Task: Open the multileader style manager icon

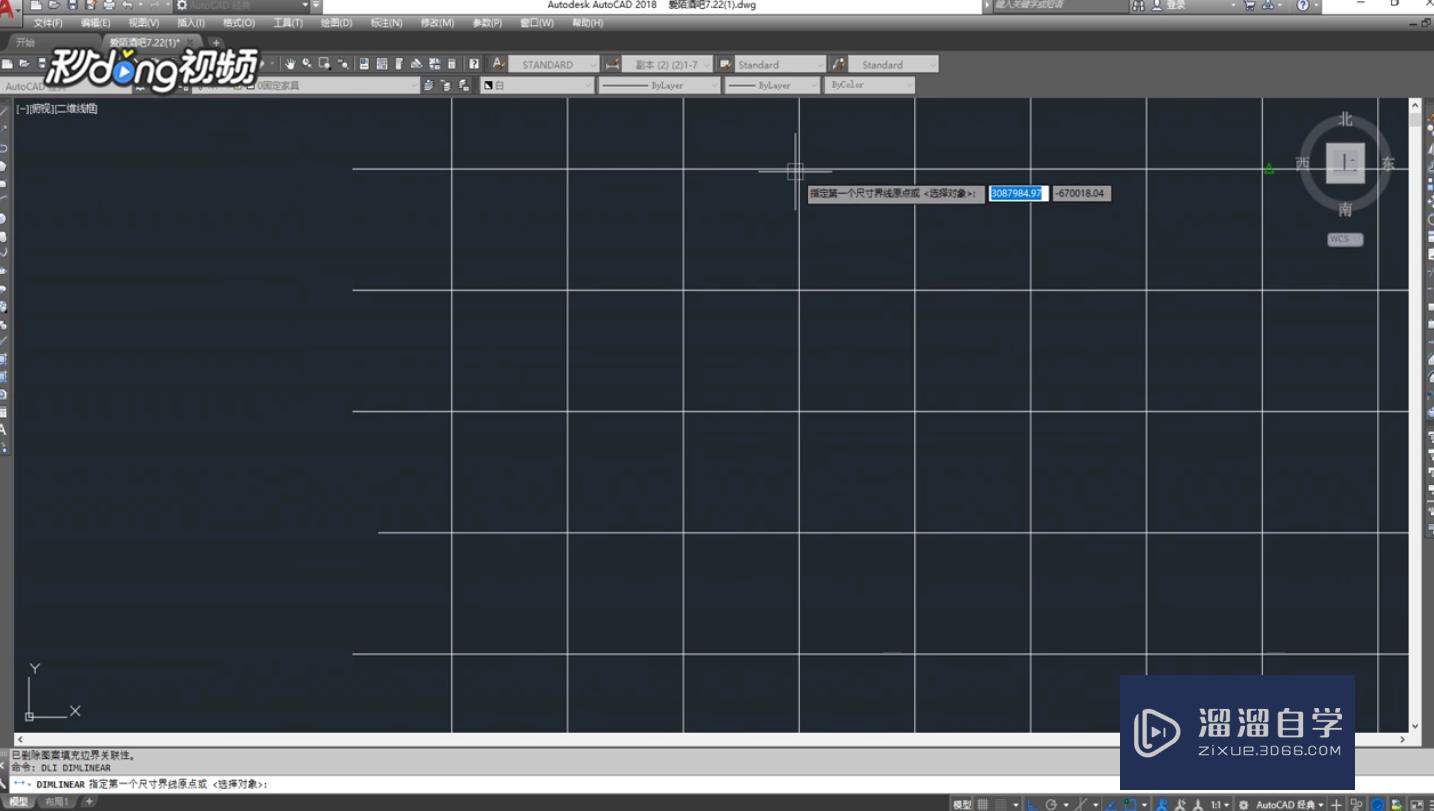Action: pyautogui.click(x=838, y=64)
